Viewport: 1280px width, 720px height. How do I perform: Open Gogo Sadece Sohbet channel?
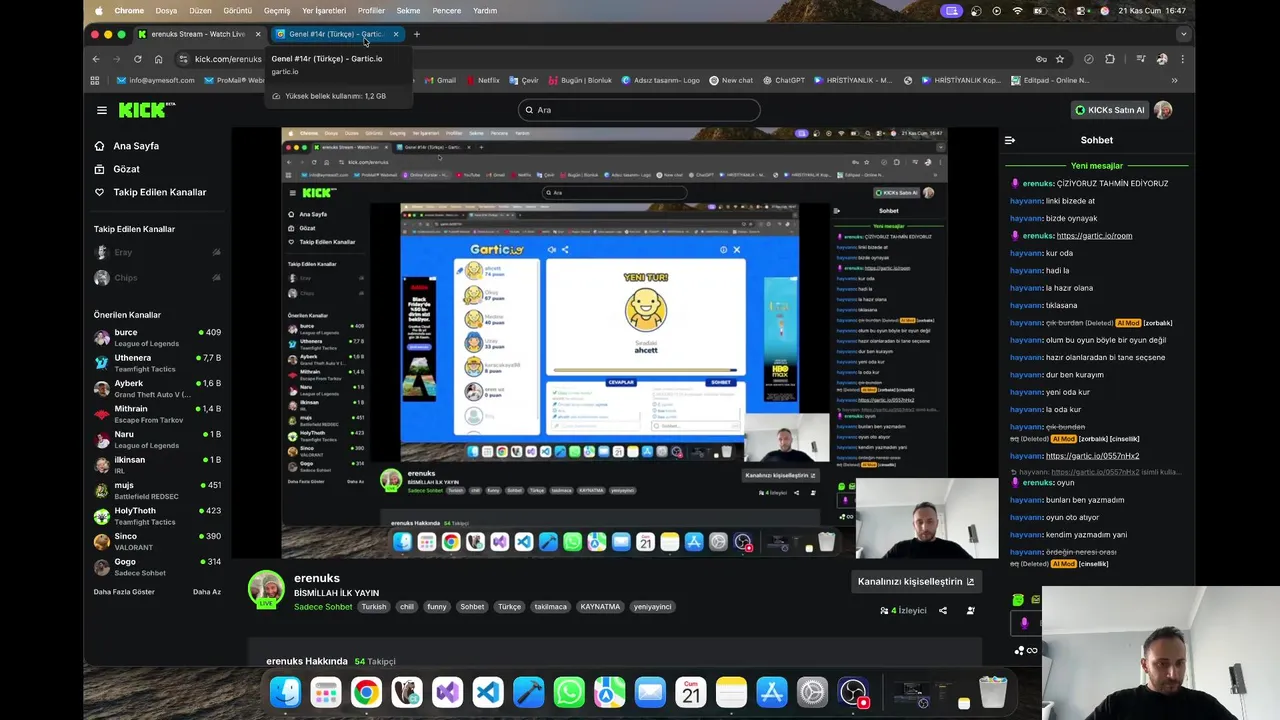pyautogui.click(x=157, y=567)
